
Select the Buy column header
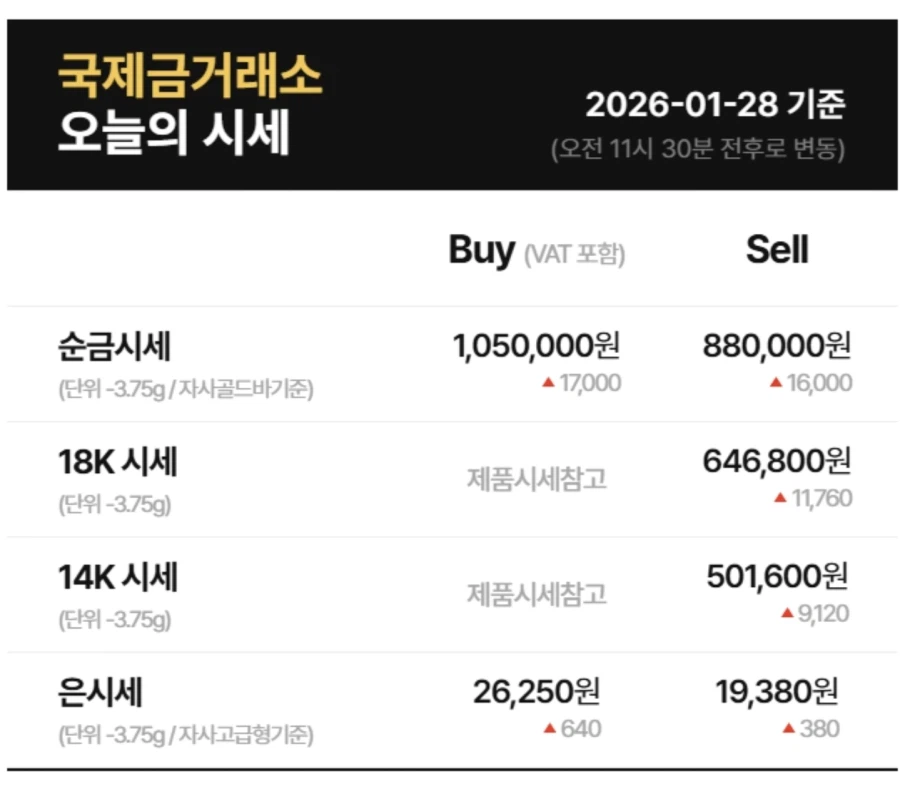(x=482, y=250)
